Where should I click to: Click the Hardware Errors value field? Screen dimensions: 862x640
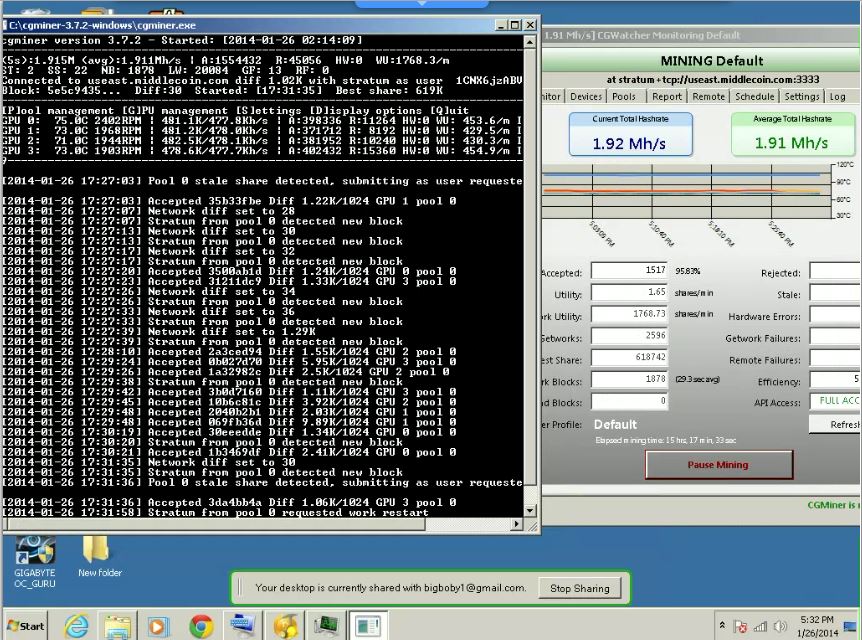click(x=836, y=314)
